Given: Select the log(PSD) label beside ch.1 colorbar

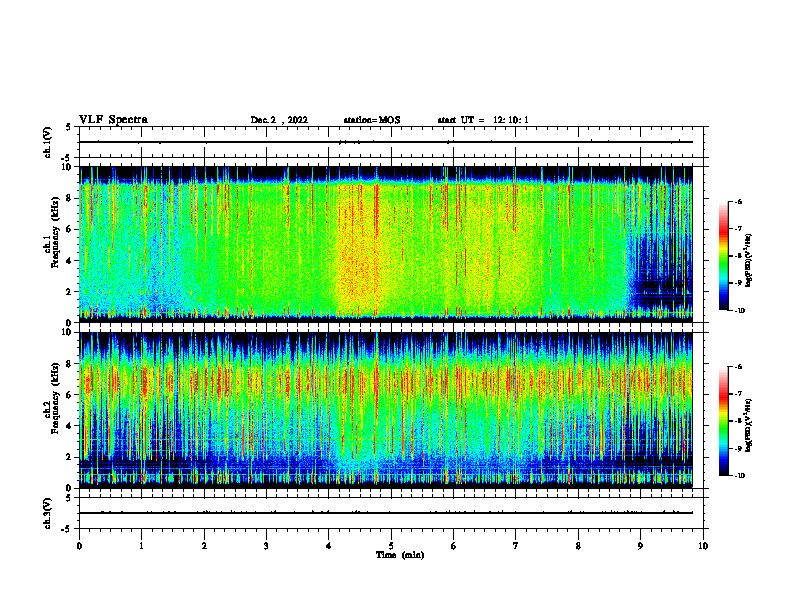Looking at the screenshot, I should (x=749, y=261).
